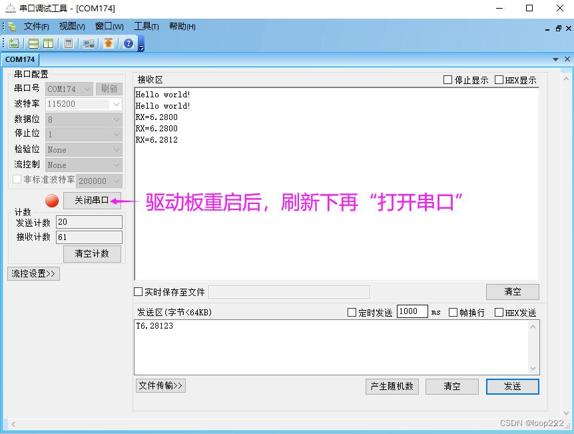The width and height of the screenshot is (574, 434).
Task: Open the non-standard baud rate 200000 dropdown
Action: pyautogui.click(x=99, y=181)
